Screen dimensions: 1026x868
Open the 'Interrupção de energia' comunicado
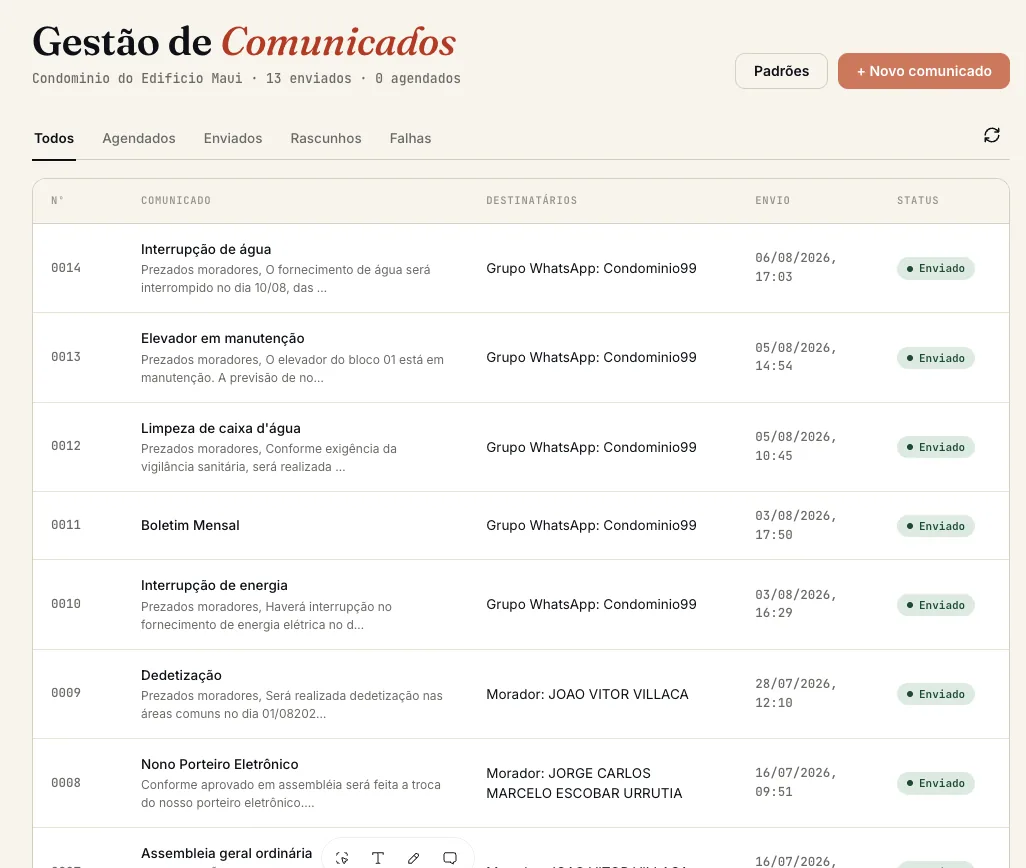click(214, 585)
